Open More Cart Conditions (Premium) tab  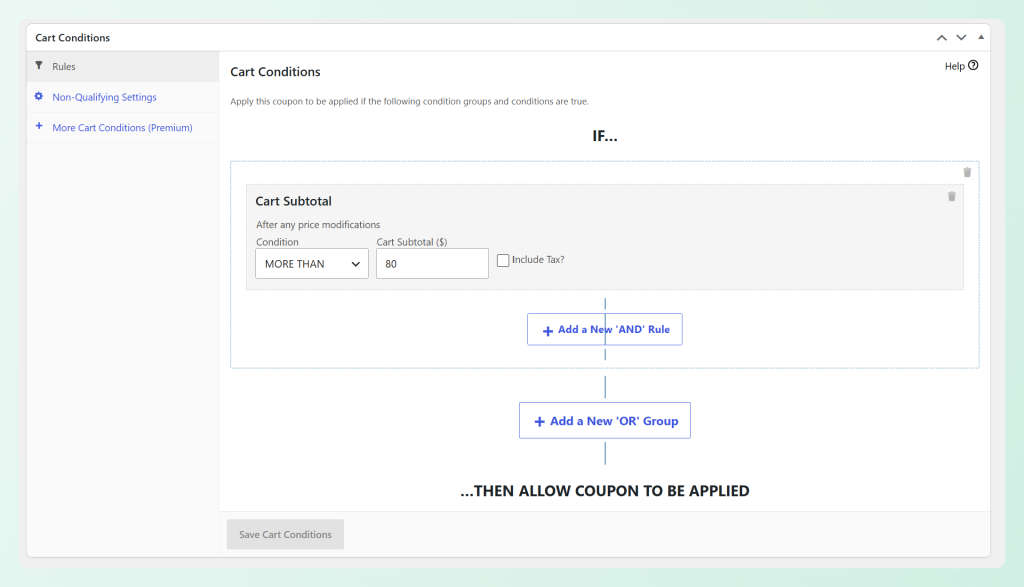[123, 127]
